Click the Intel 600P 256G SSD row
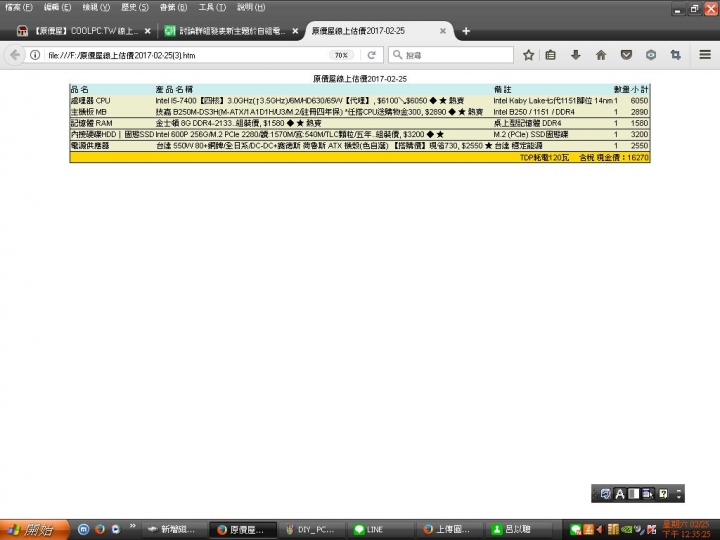 360,134
